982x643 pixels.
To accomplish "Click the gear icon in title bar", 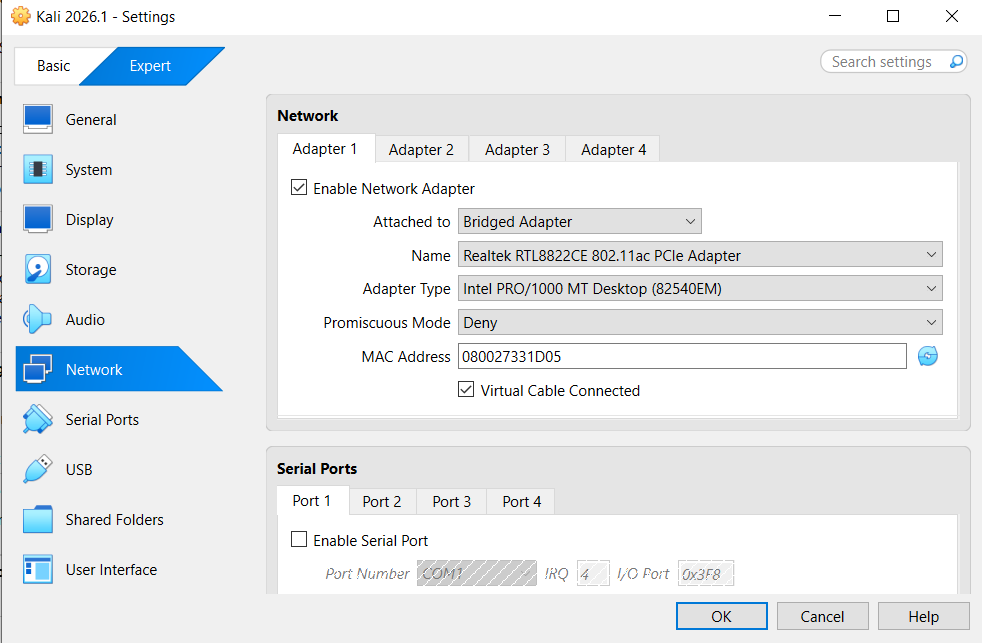I will tap(21, 16).
